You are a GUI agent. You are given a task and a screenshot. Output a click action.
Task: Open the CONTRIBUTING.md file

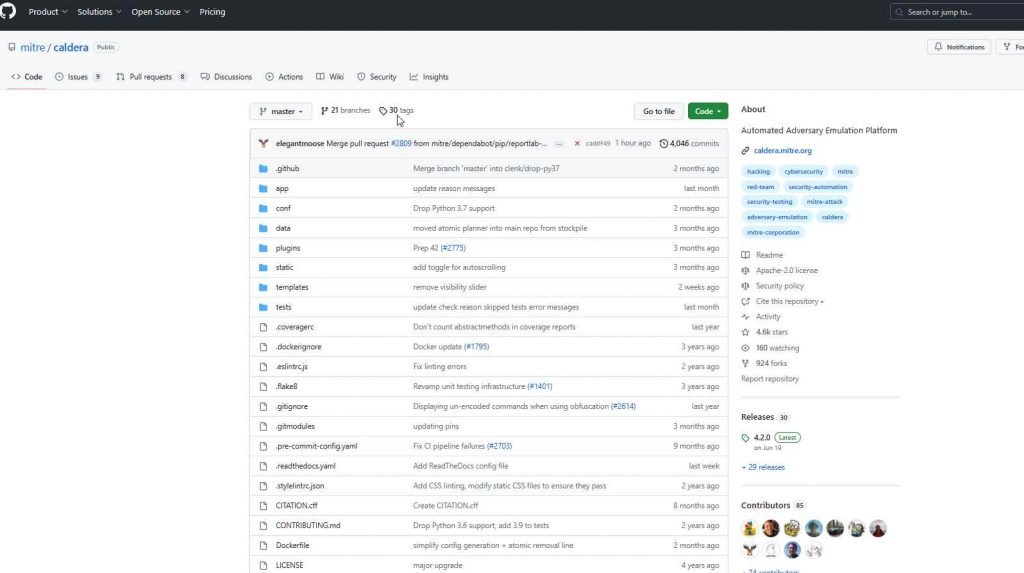(x=308, y=526)
